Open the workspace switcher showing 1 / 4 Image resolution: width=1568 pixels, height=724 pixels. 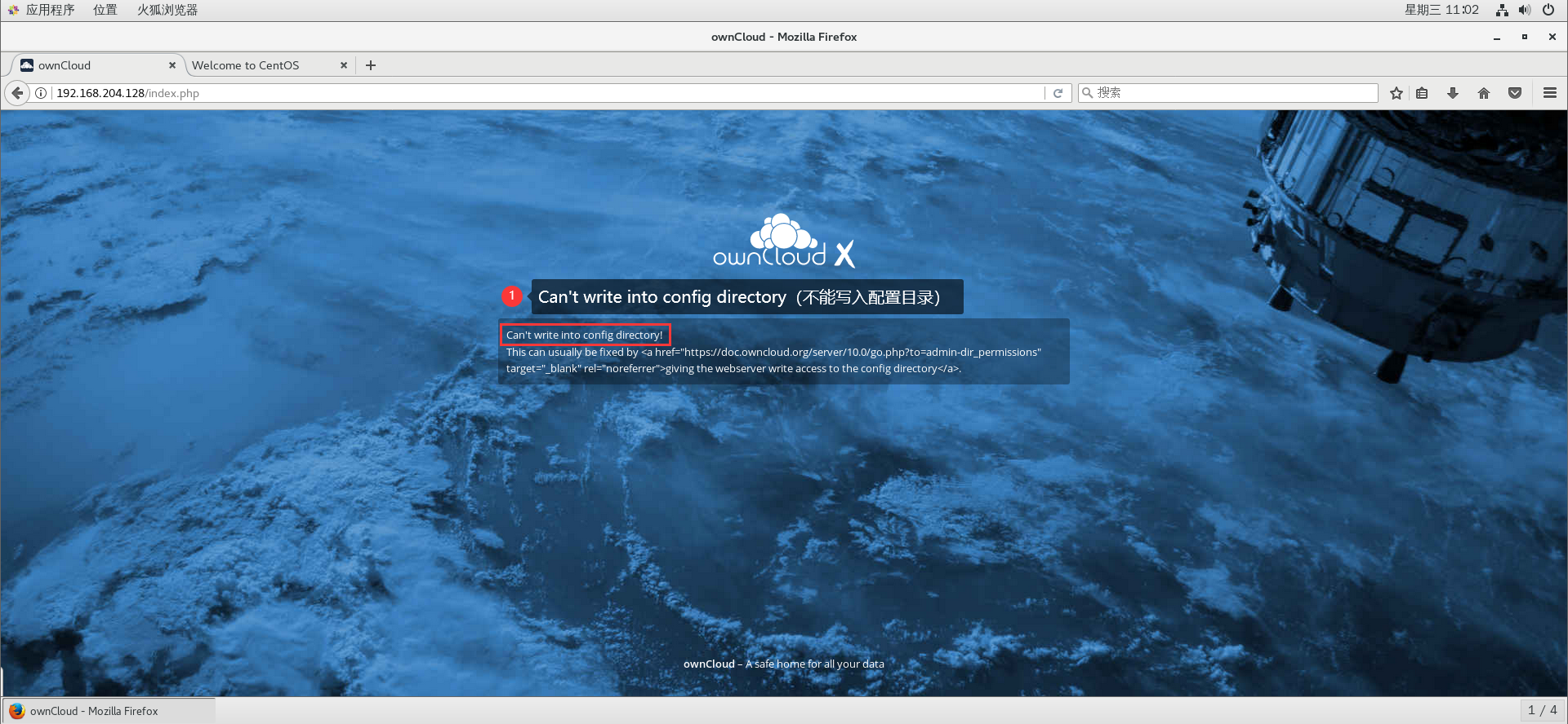pyautogui.click(x=1543, y=710)
